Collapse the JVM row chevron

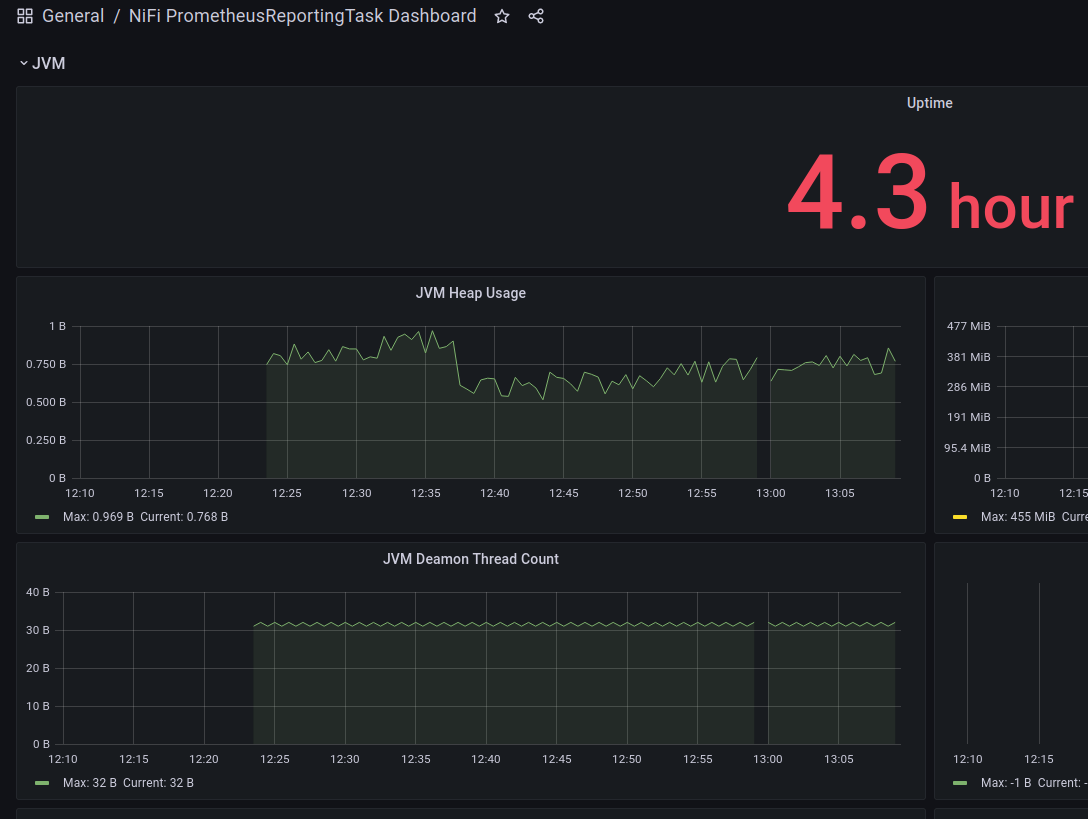24,63
